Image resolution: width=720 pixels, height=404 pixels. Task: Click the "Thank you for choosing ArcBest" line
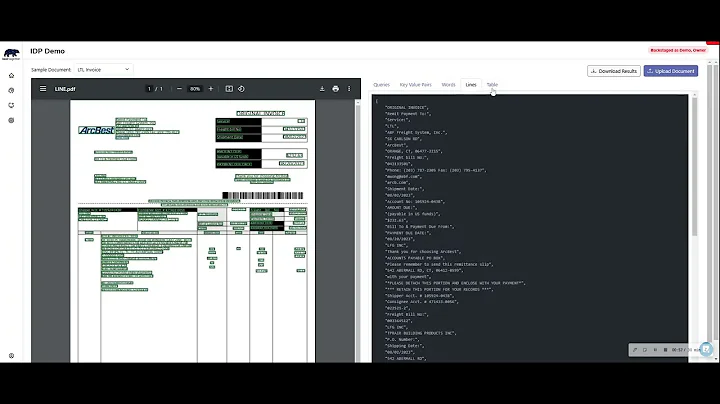click(x=423, y=252)
